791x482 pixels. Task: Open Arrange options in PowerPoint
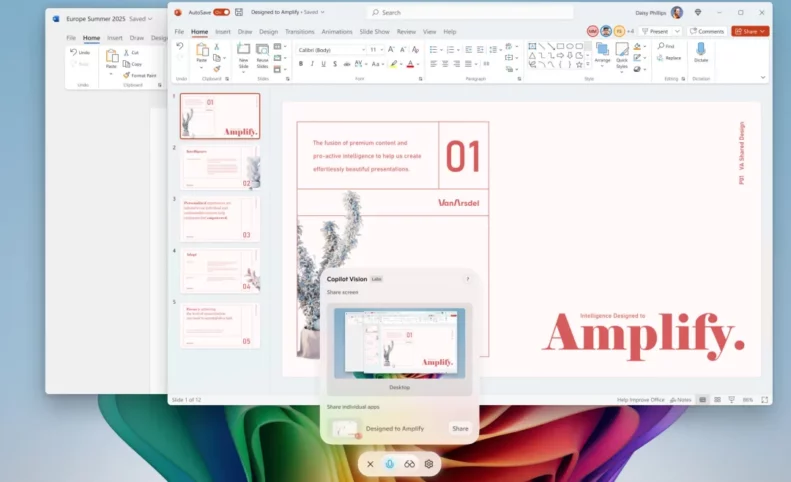(602, 55)
